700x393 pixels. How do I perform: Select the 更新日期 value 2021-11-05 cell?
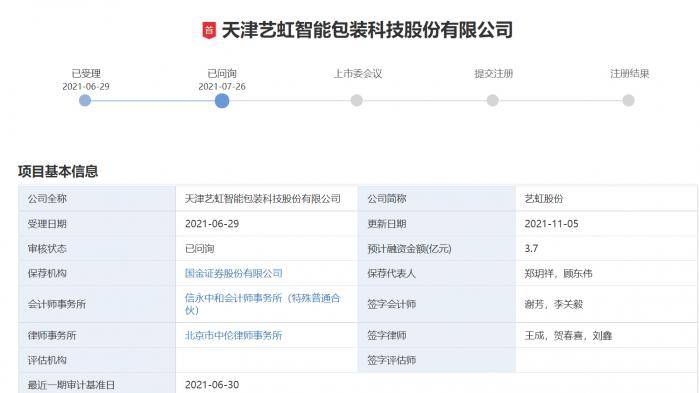click(x=606, y=224)
